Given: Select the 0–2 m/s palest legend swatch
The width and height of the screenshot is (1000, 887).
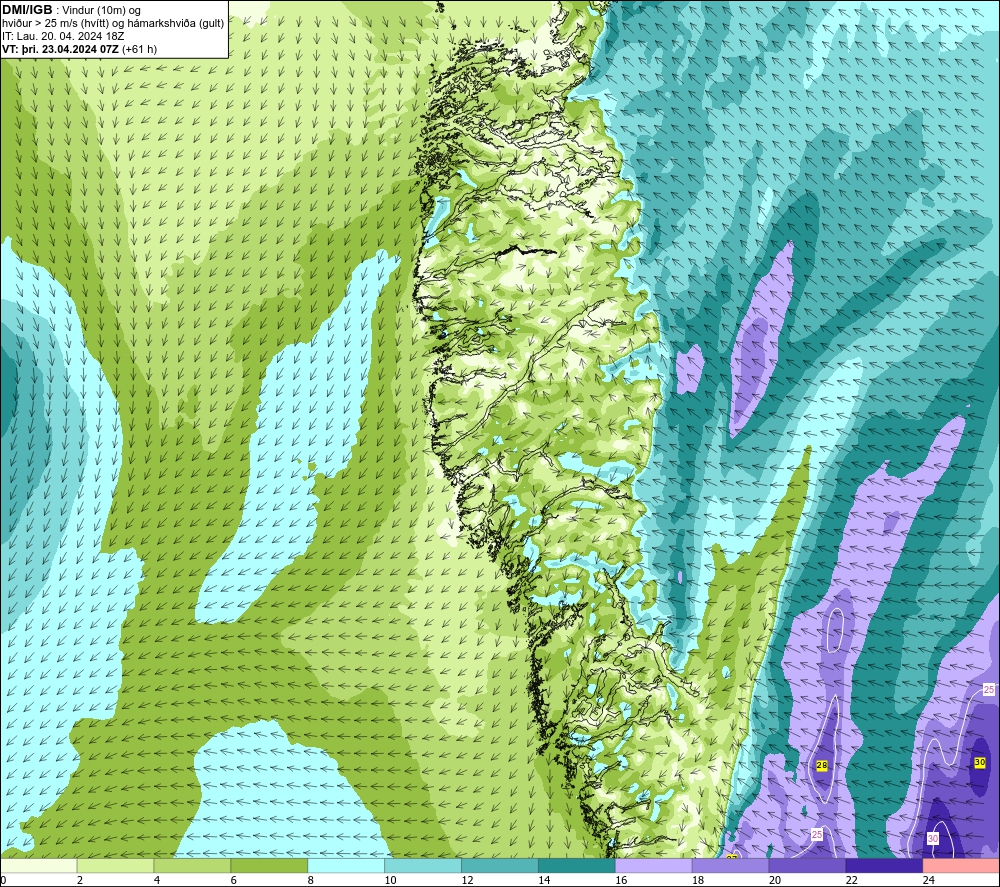Looking at the screenshot, I should pyautogui.click(x=38, y=865).
